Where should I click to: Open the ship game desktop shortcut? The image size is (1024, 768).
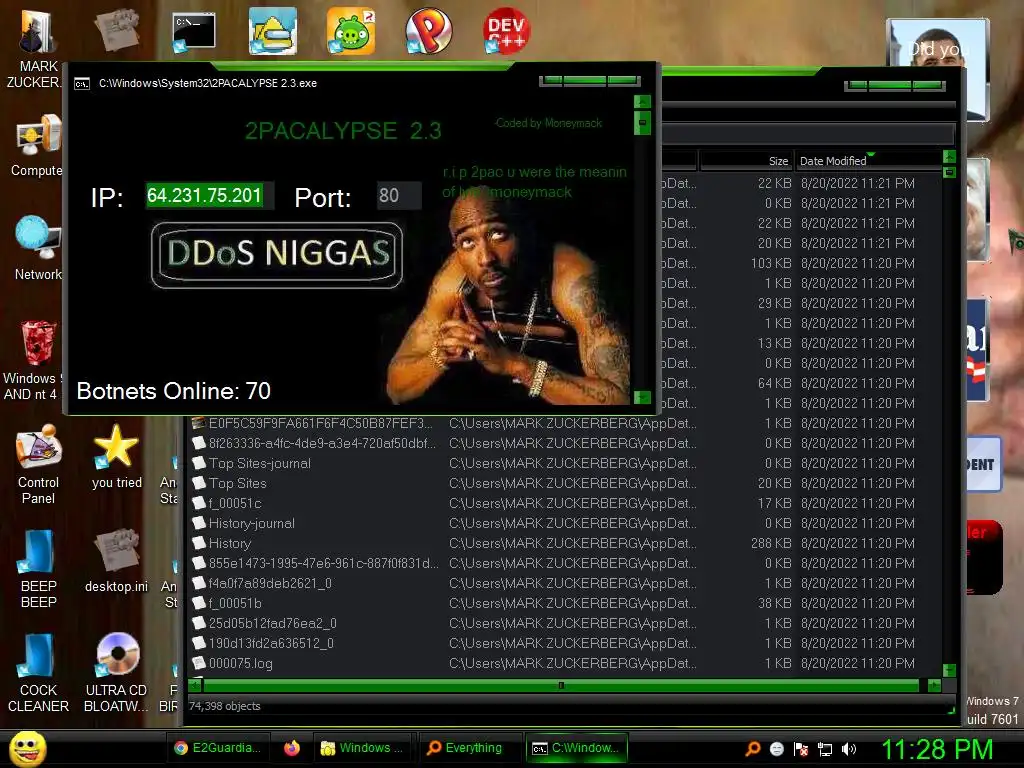(x=272, y=31)
